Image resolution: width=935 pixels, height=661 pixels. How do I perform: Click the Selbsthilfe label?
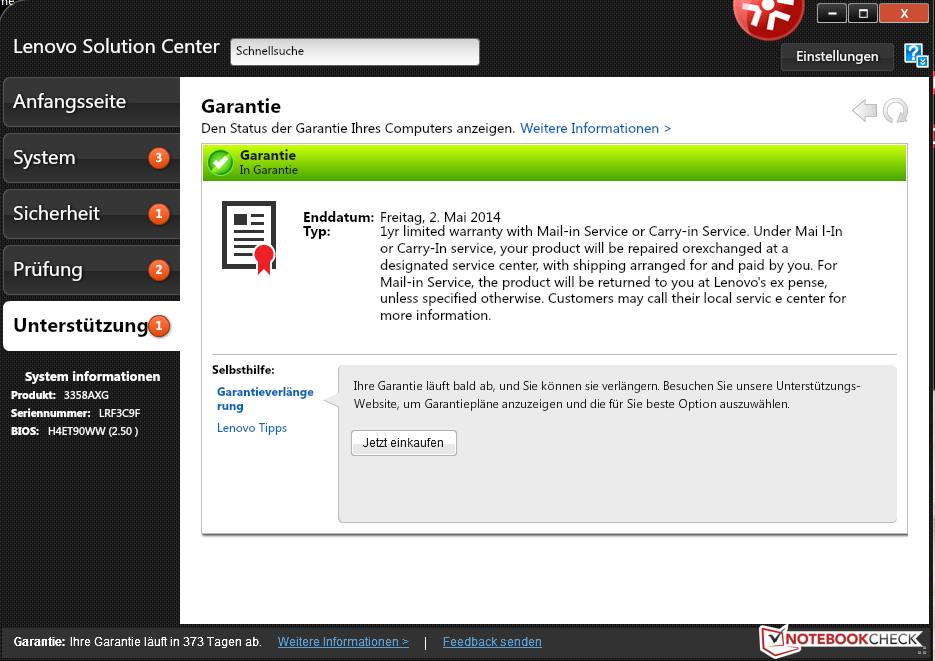pos(243,370)
